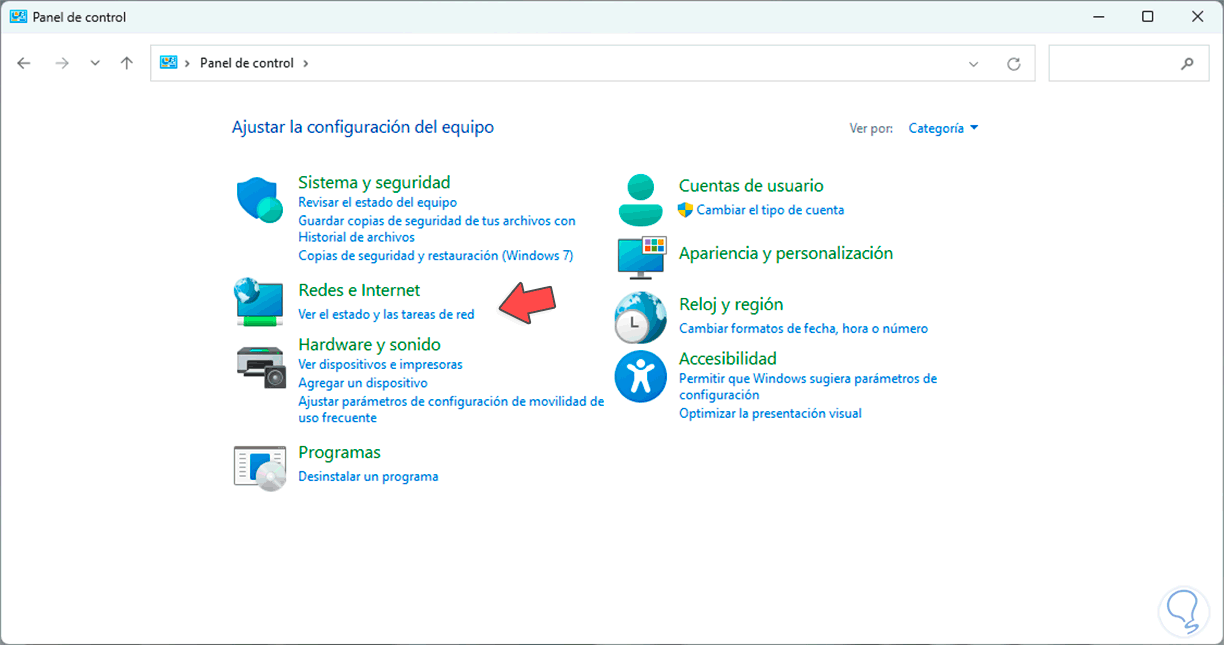Screen dimensions: 1224x656
Task: Open the Accesibilidad figure icon
Action: click(x=640, y=377)
